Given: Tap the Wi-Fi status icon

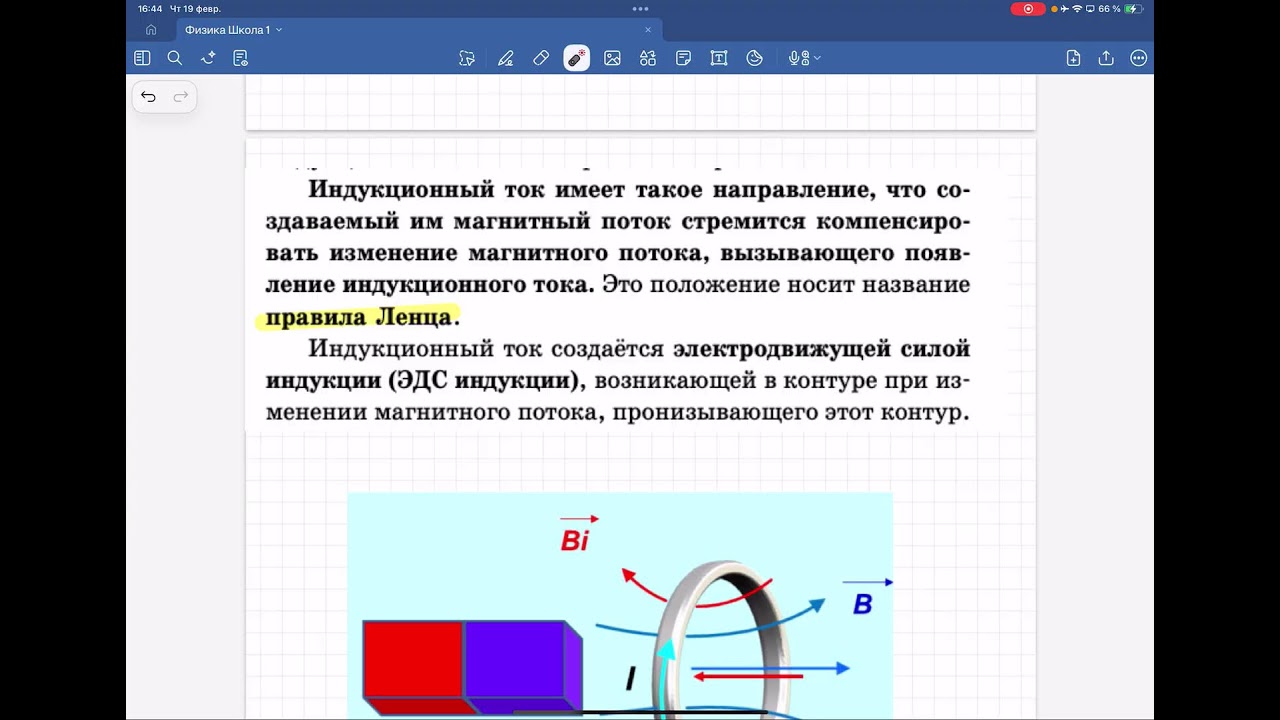Looking at the screenshot, I should [1077, 8].
